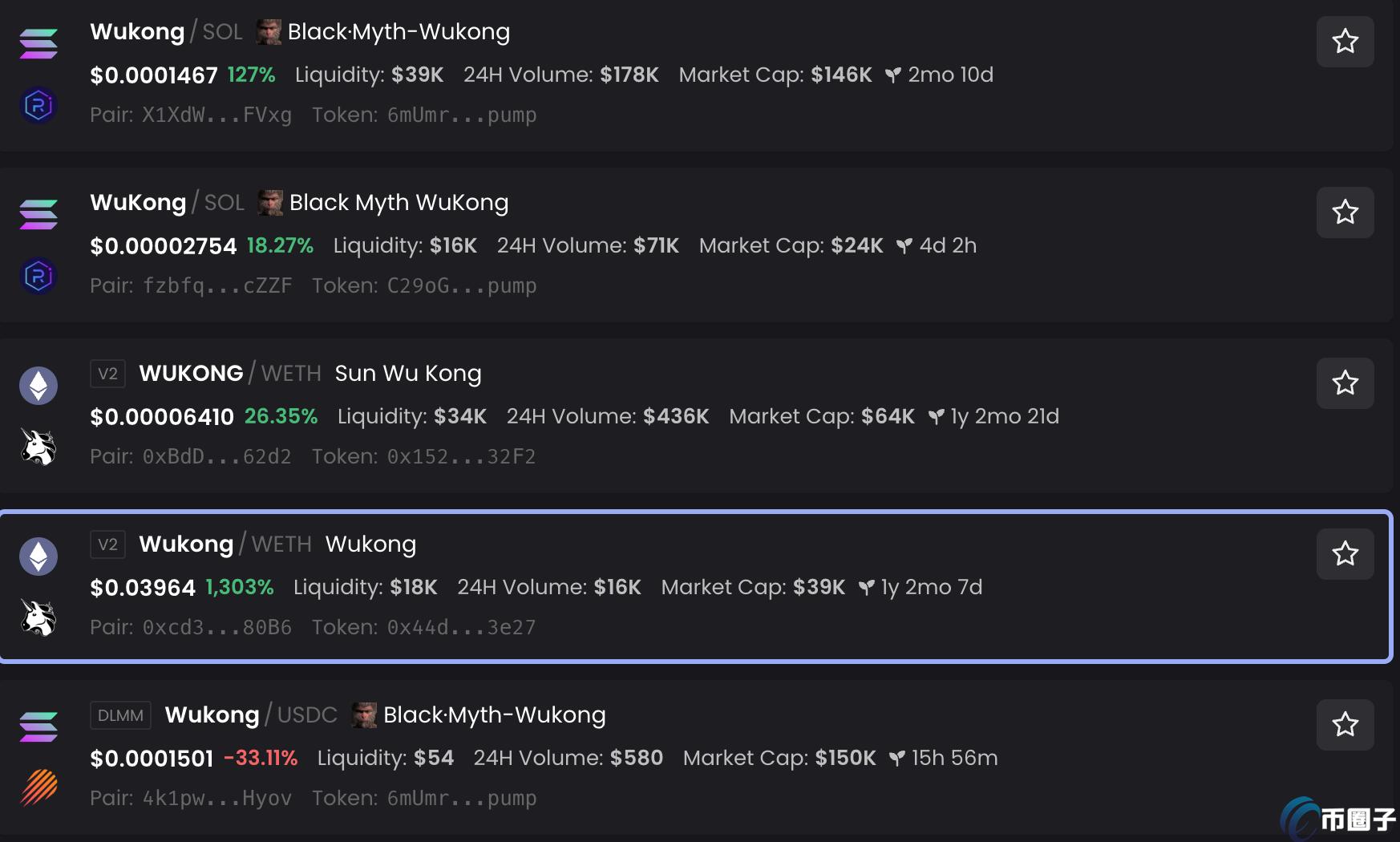Toggle favorite star for WUKONG/WETH Sun Wu Kong
This screenshot has height=842, width=1400.
pos(1345,383)
